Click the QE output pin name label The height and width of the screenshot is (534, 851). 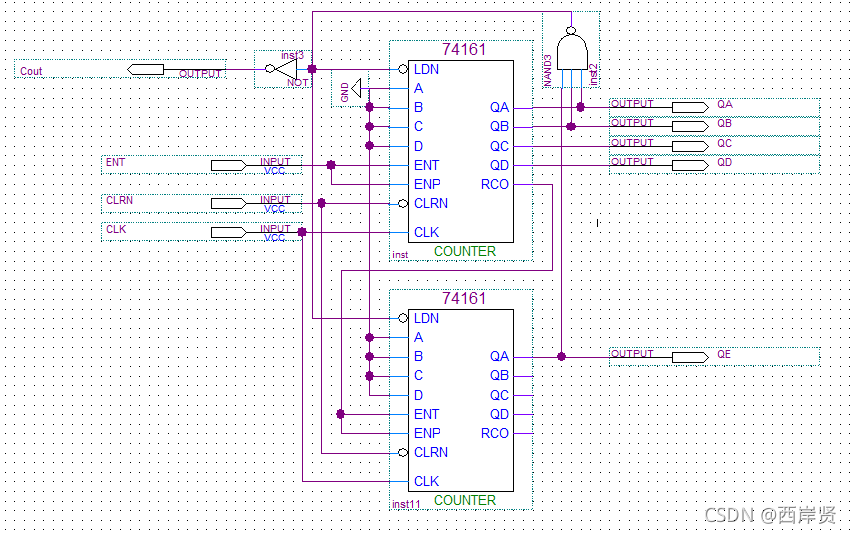[724, 354]
